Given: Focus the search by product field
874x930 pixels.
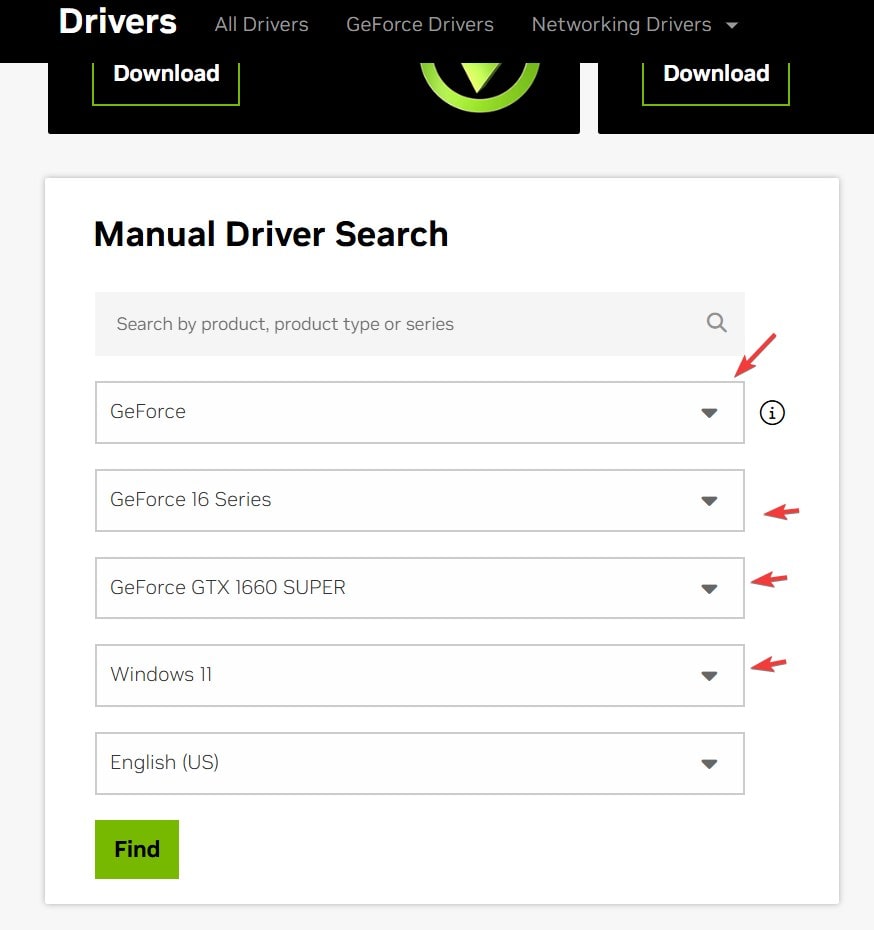Looking at the screenshot, I should (x=420, y=324).
